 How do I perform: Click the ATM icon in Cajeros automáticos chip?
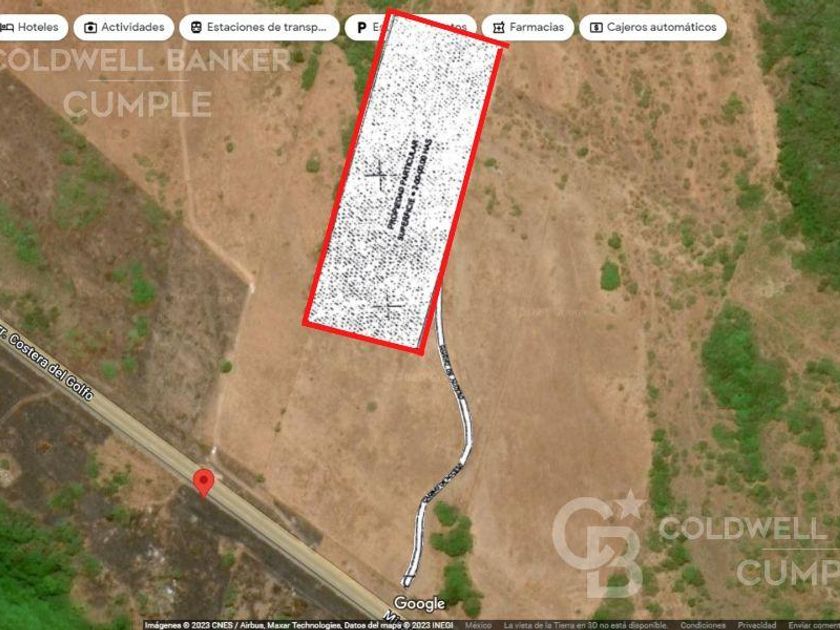click(x=596, y=27)
